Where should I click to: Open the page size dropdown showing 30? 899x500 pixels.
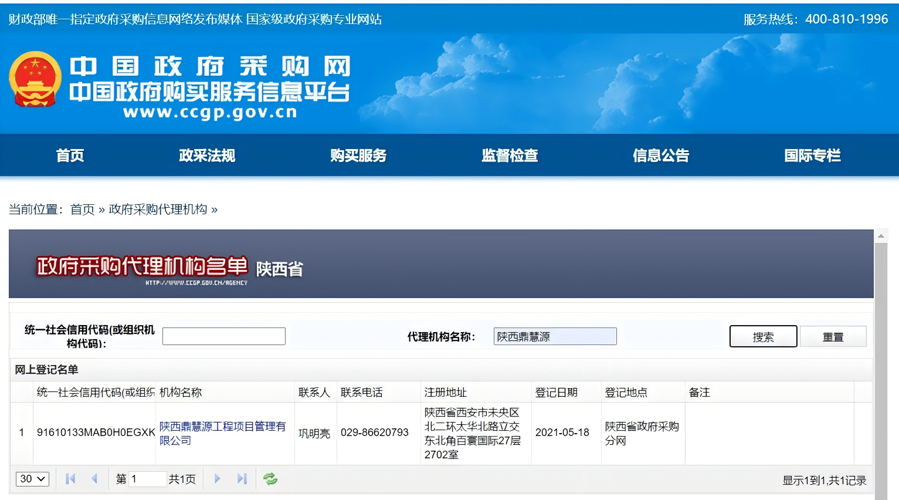pos(33,479)
